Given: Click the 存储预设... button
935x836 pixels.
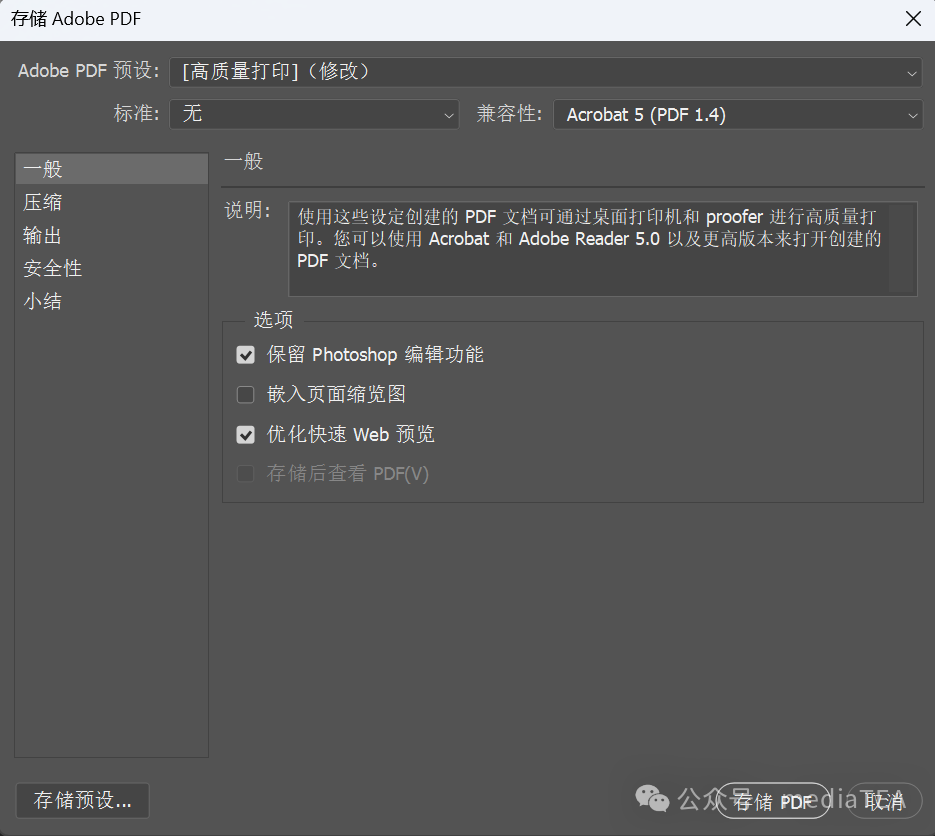Looking at the screenshot, I should pyautogui.click(x=82, y=800).
